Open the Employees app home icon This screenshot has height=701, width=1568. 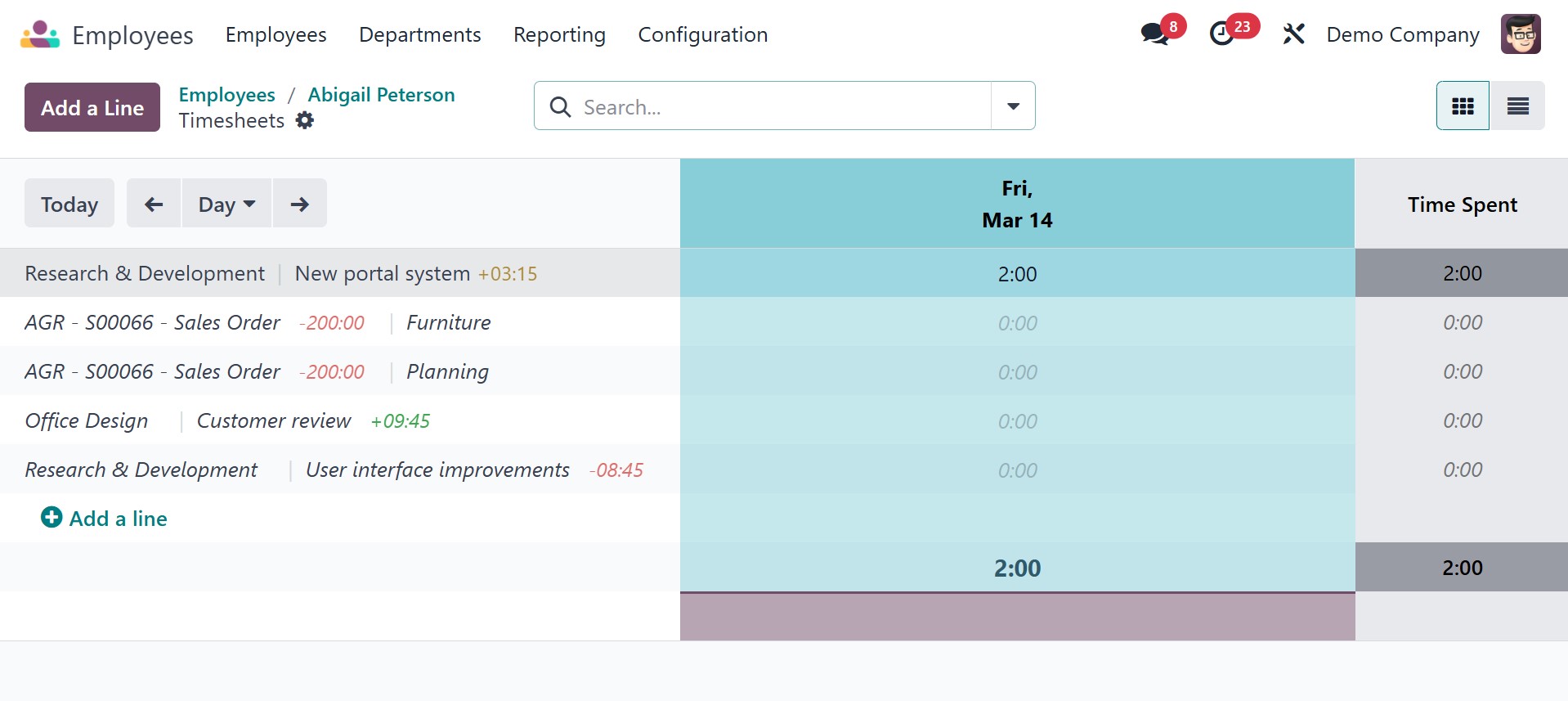tap(40, 35)
